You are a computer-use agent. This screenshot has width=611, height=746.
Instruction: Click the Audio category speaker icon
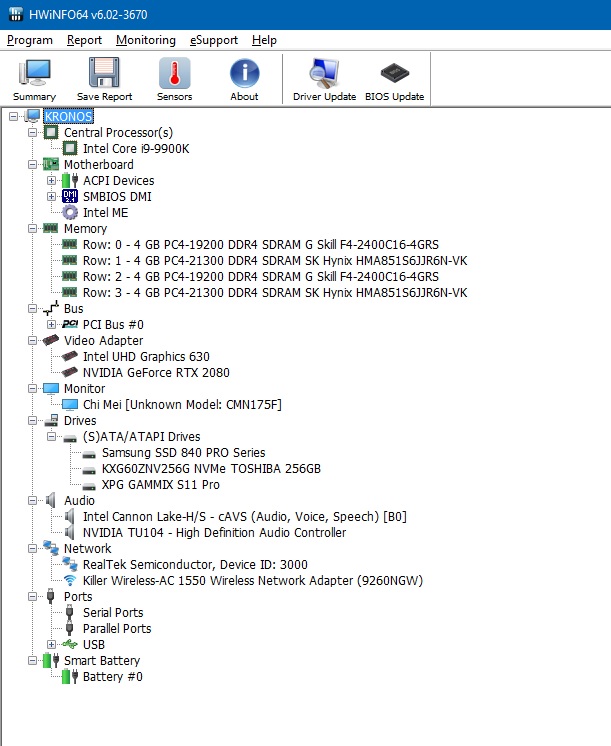tap(51, 500)
